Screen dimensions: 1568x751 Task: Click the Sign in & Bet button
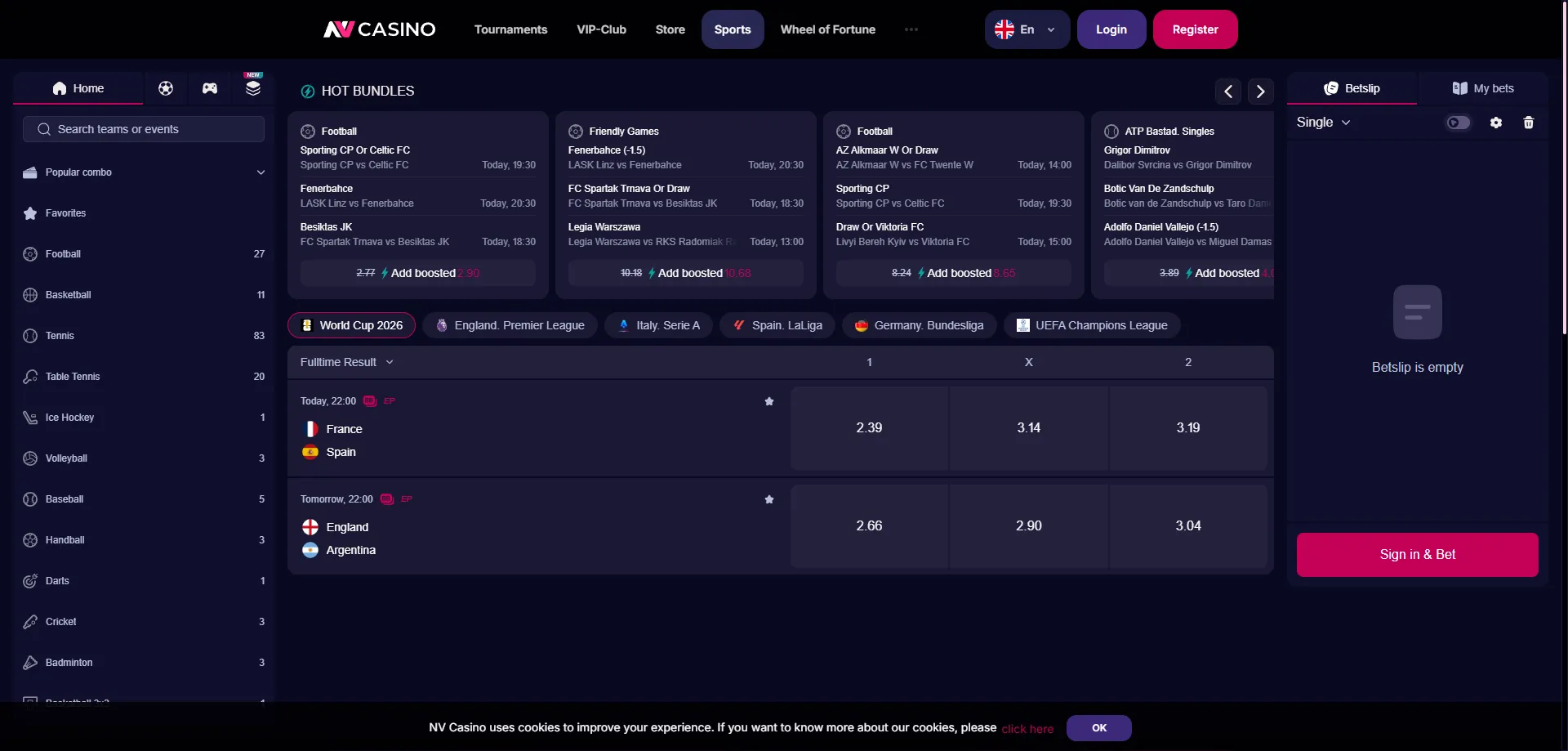[x=1418, y=555]
